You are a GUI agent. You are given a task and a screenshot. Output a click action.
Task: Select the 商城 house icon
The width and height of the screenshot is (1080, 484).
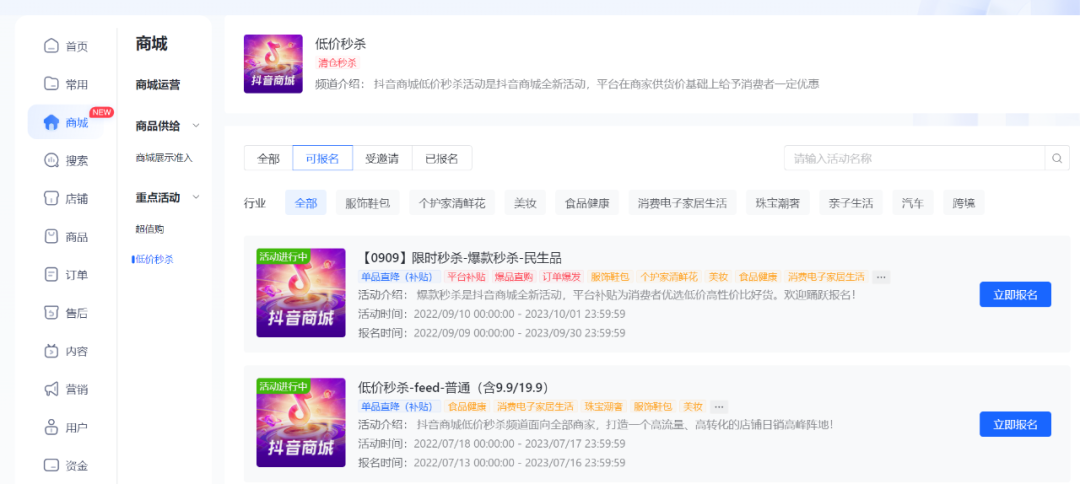51,123
